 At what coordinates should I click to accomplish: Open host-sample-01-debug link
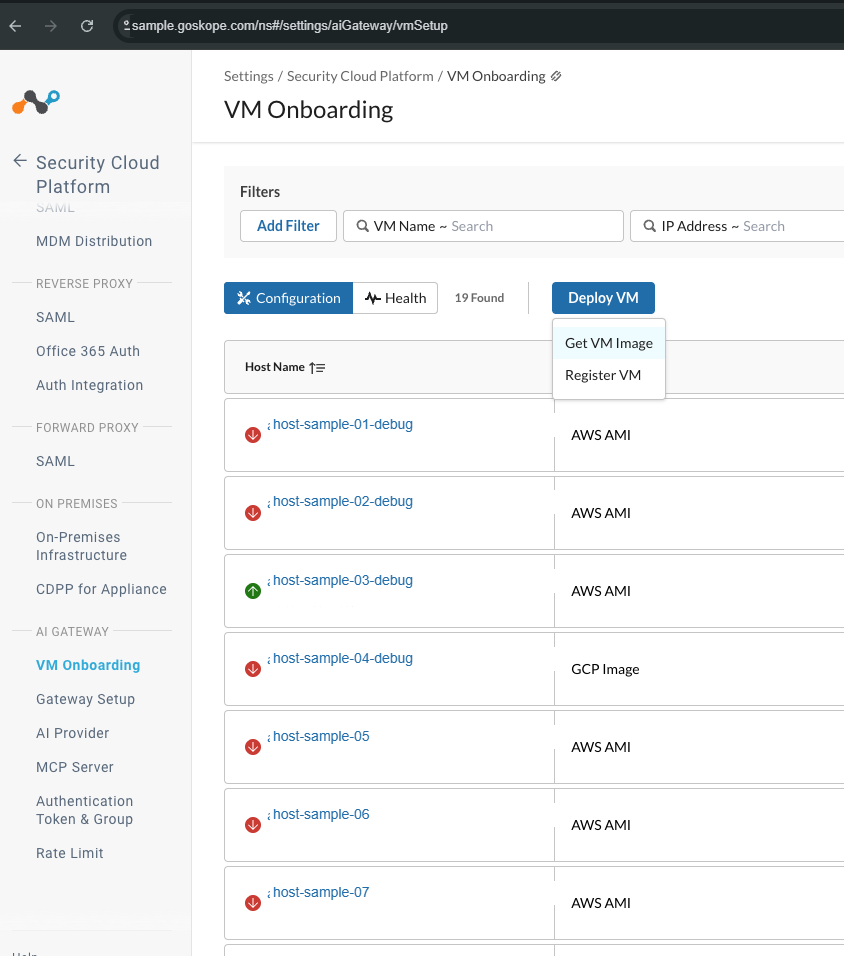[x=343, y=424]
